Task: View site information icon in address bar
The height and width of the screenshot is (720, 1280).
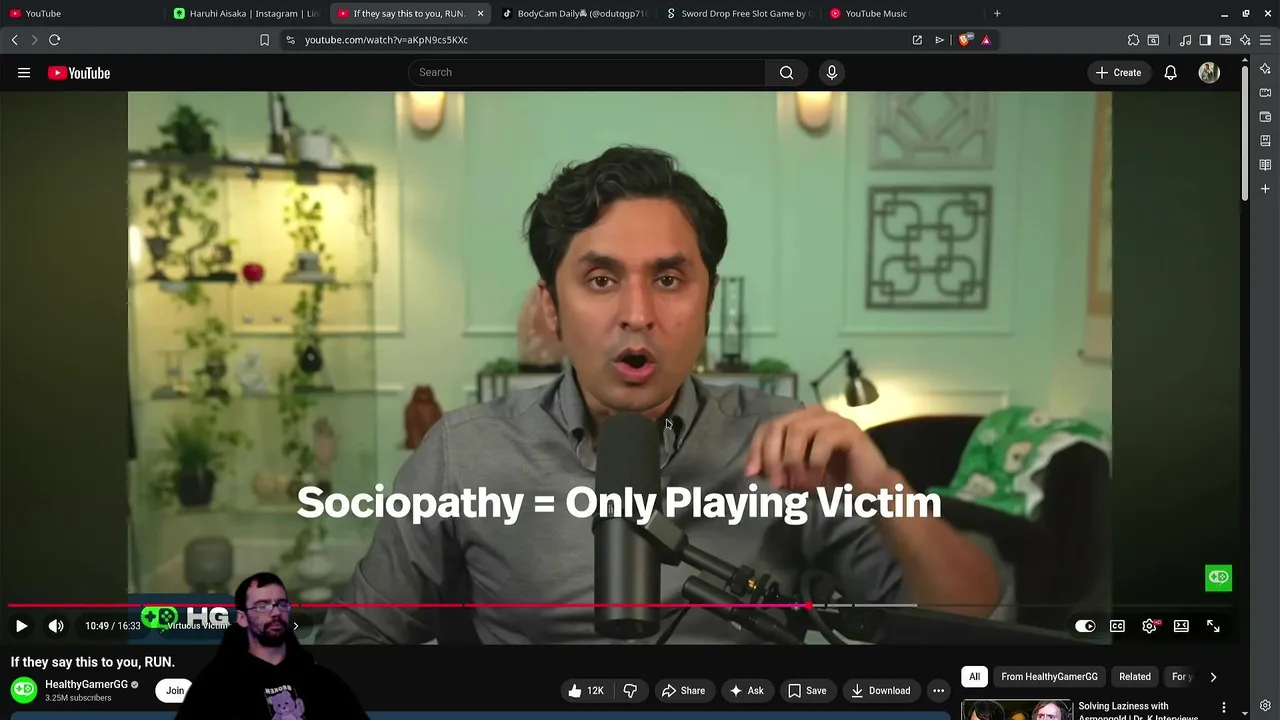Action: (x=290, y=40)
